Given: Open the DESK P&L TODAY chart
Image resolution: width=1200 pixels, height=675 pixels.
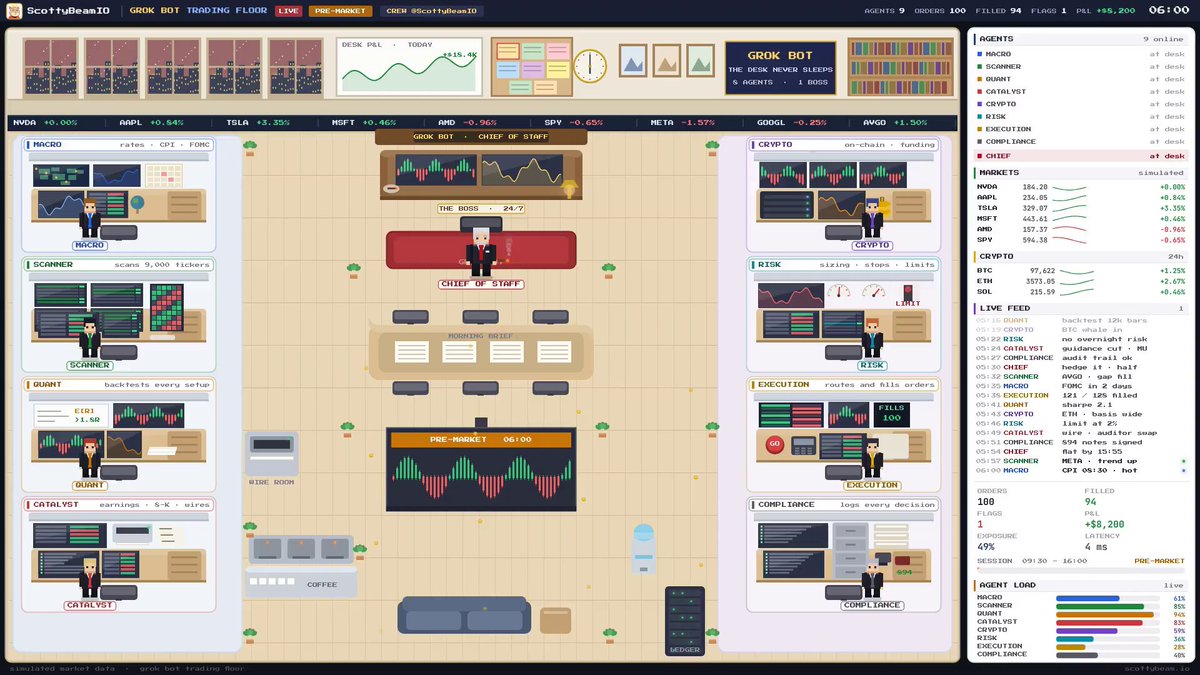Looking at the screenshot, I should click(x=408, y=67).
